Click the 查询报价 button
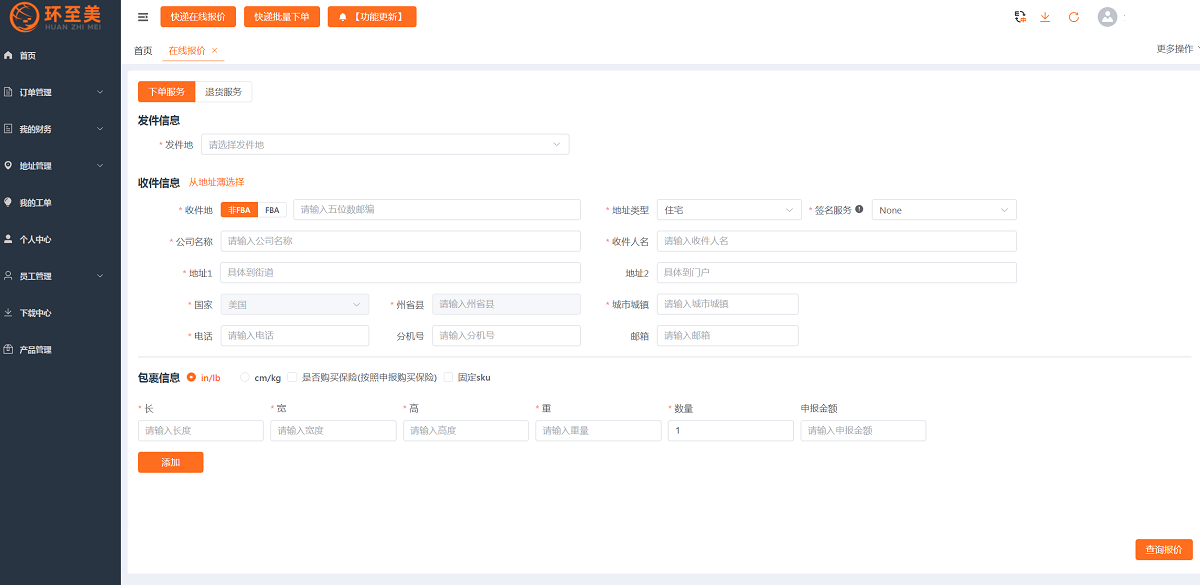Image resolution: width=1200 pixels, height=585 pixels. [x=1163, y=549]
